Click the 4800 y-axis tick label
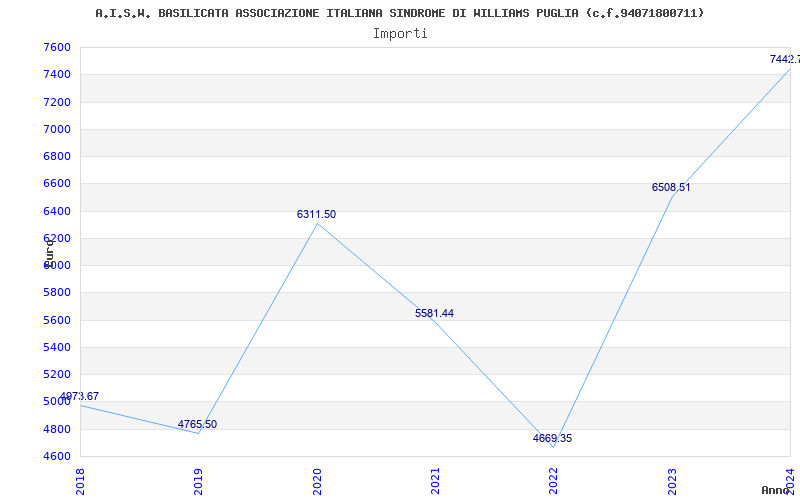 click(57, 429)
